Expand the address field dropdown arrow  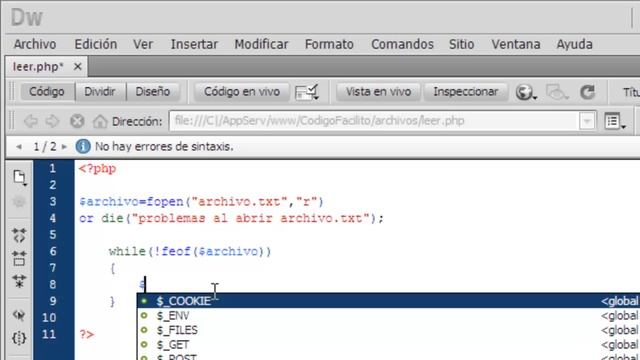[x=587, y=121]
